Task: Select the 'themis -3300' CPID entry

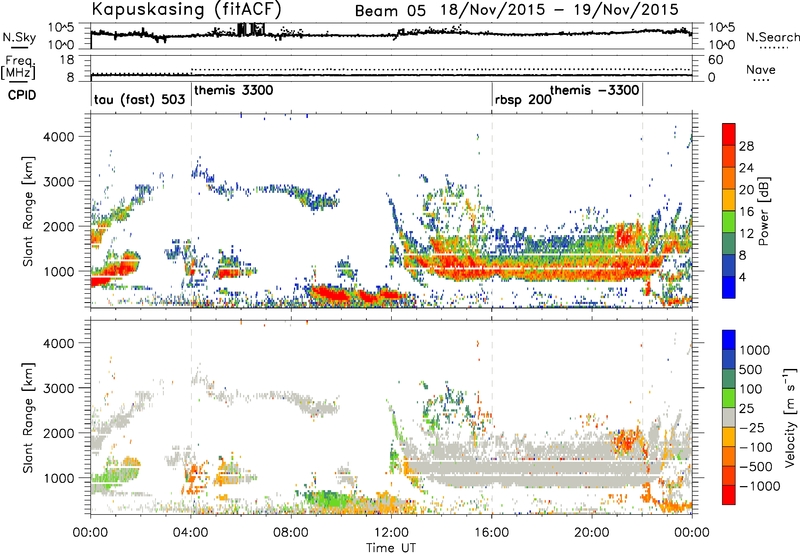Action: [594, 90]
